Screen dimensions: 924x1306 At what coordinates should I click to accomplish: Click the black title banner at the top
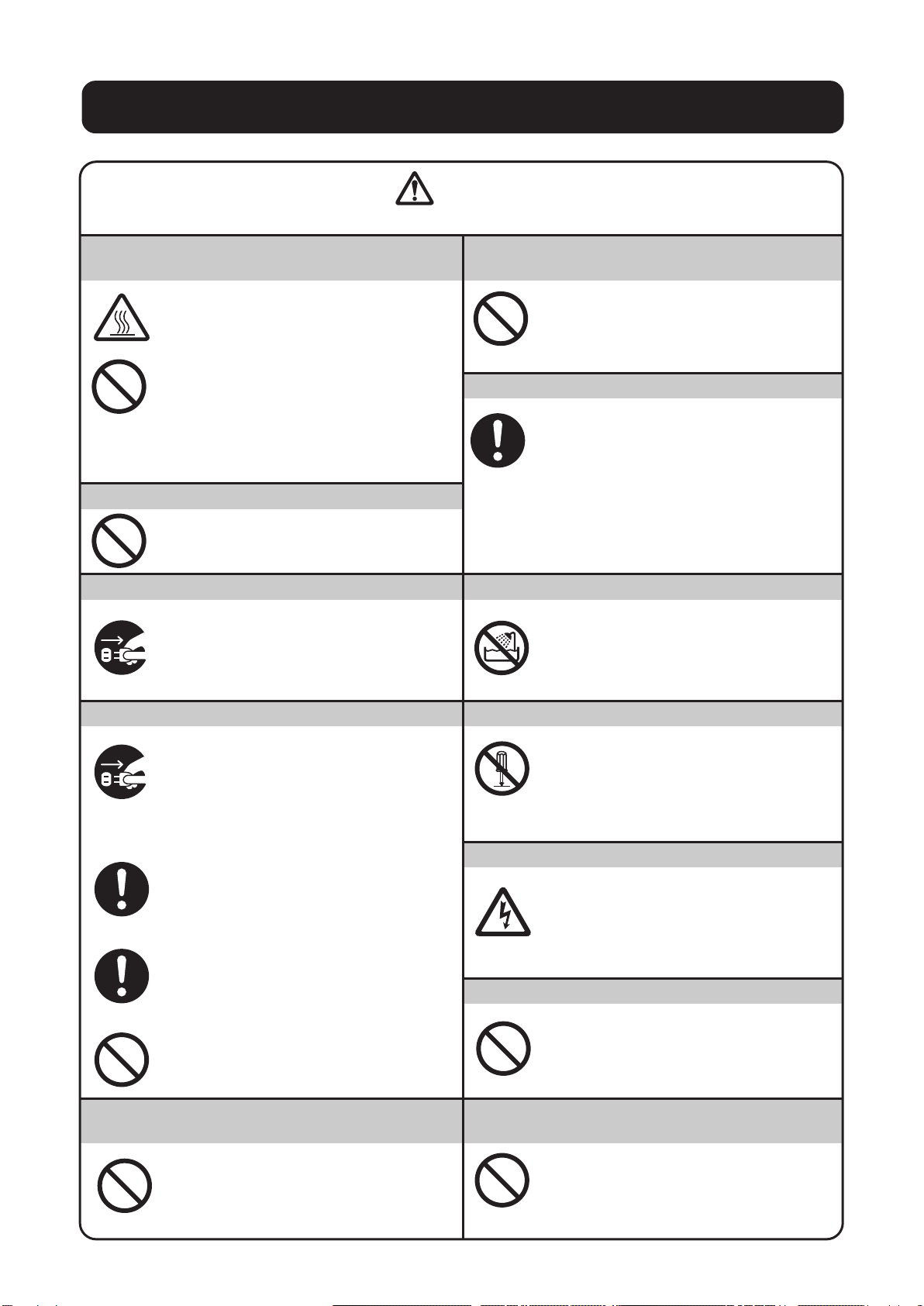463,107
